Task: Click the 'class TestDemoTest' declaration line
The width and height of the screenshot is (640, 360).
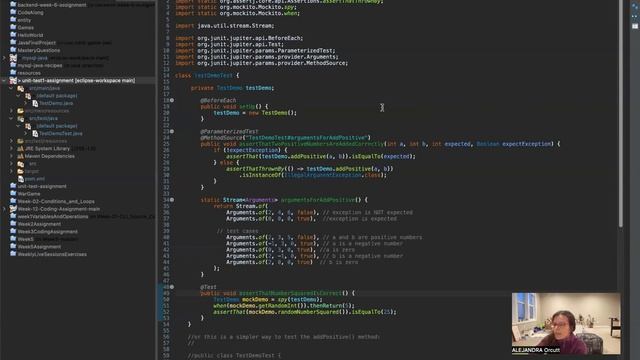Action: (x=207, y=76)
